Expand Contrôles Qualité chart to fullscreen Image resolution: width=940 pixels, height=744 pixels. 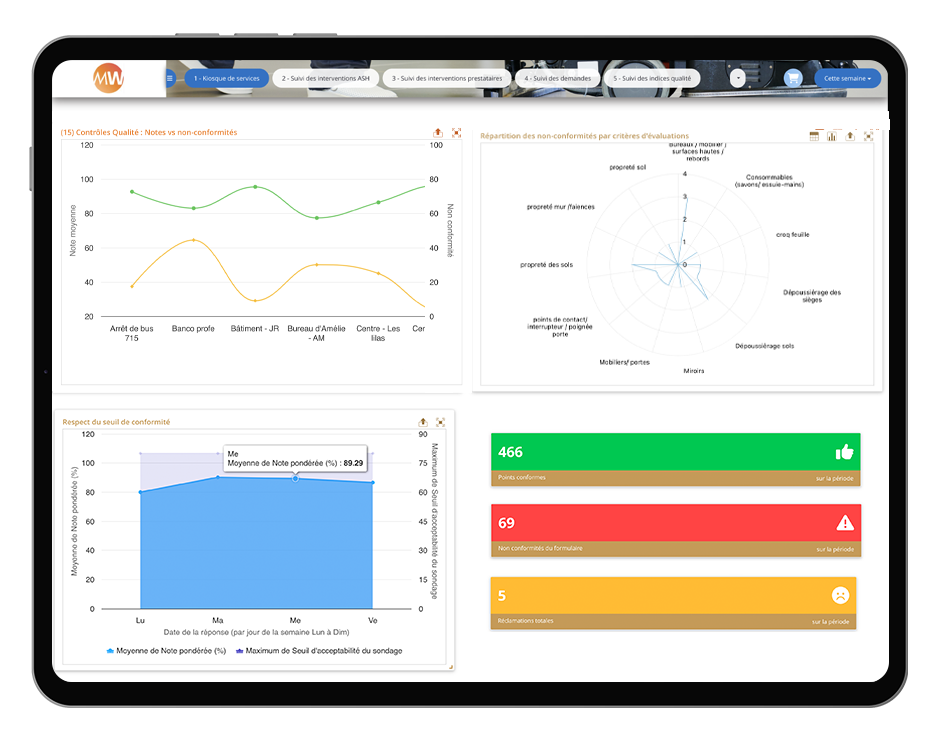tap(456, 132)
